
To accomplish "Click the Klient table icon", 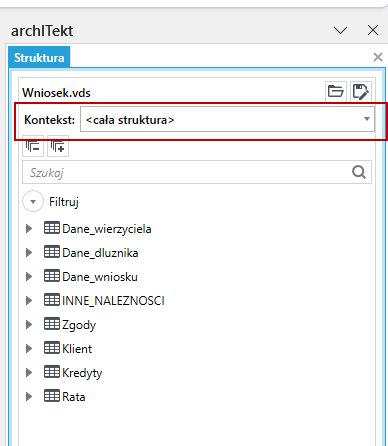I will point(52,348).
